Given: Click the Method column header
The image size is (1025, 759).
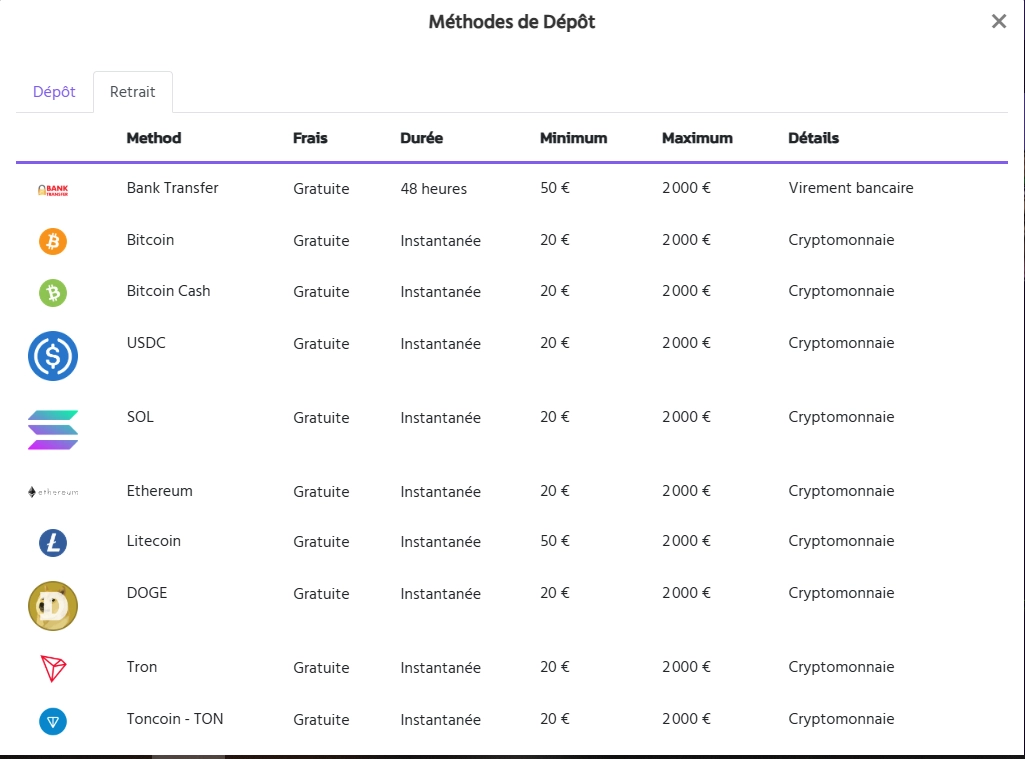Looking at the screenshot, I should coord(154,138).
